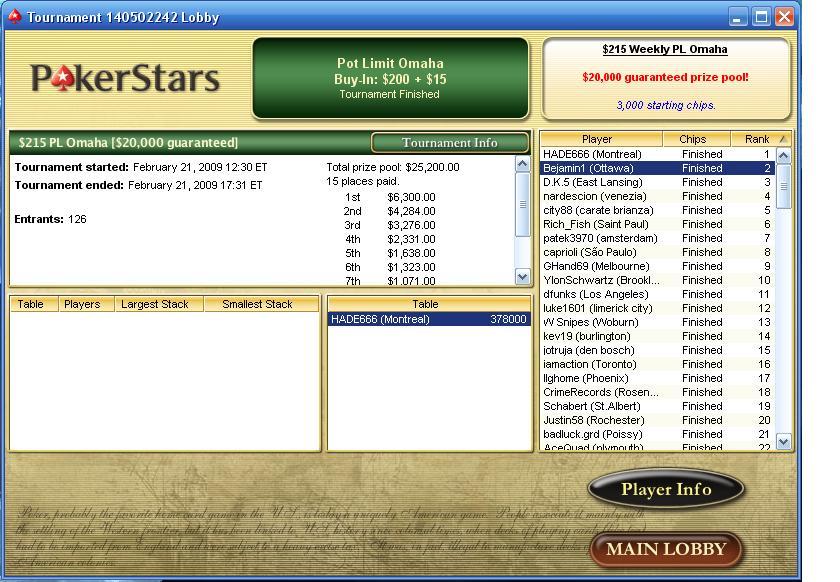The width and height of the screenshot is (840, 582).
Task: Select Rich_Fish (Saint Paul) player row
Action: click(x=657, y=224)
